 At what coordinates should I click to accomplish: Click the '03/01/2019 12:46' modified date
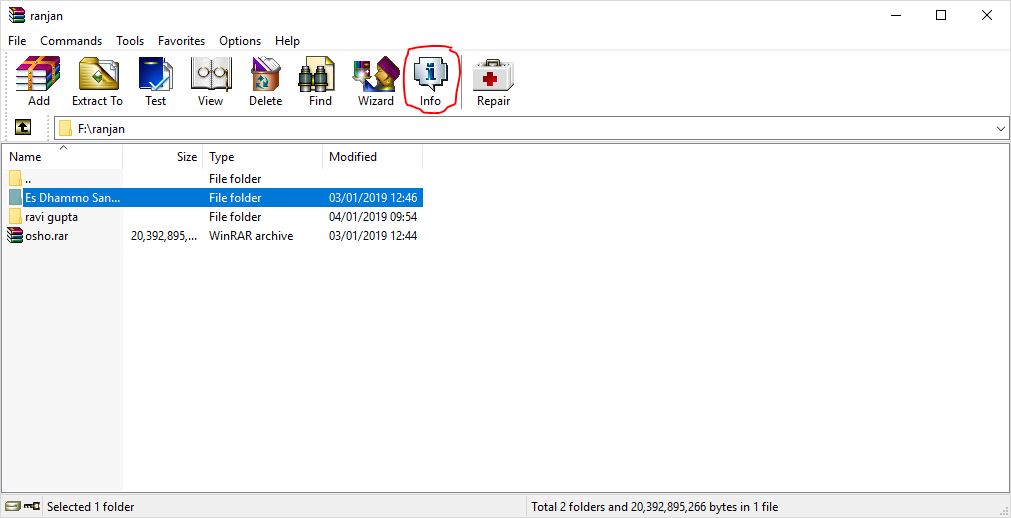tap(373, 197)
